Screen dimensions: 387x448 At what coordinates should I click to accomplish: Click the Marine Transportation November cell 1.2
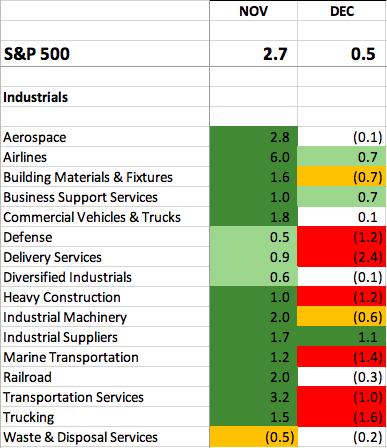[253, 357]
